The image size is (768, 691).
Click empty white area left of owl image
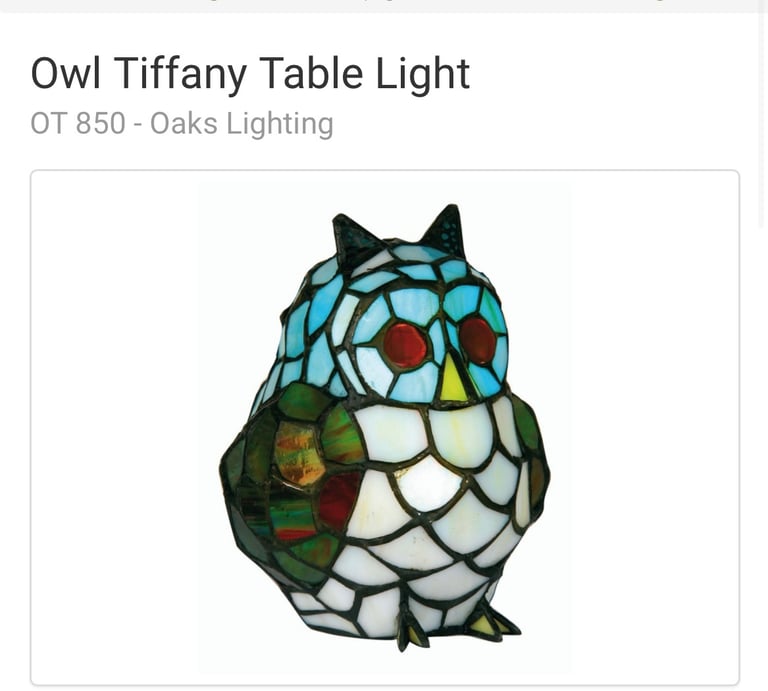pos(115,428)
